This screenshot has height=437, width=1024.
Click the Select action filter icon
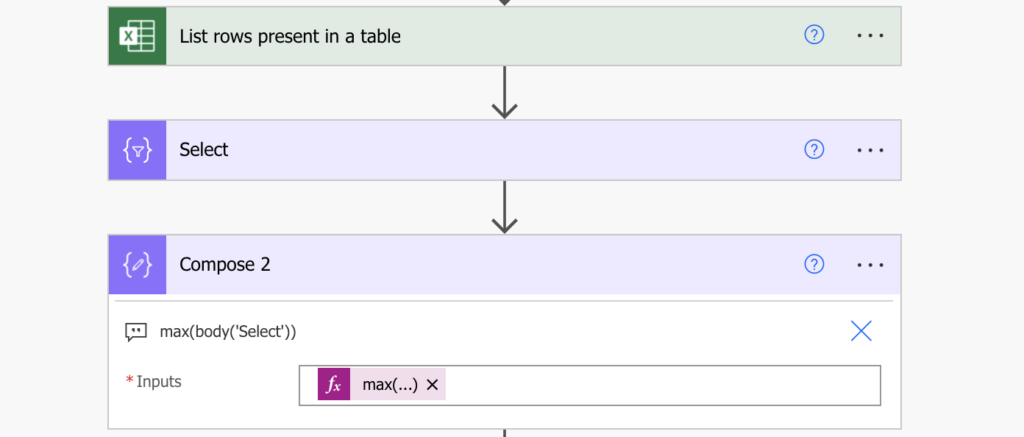137,150
